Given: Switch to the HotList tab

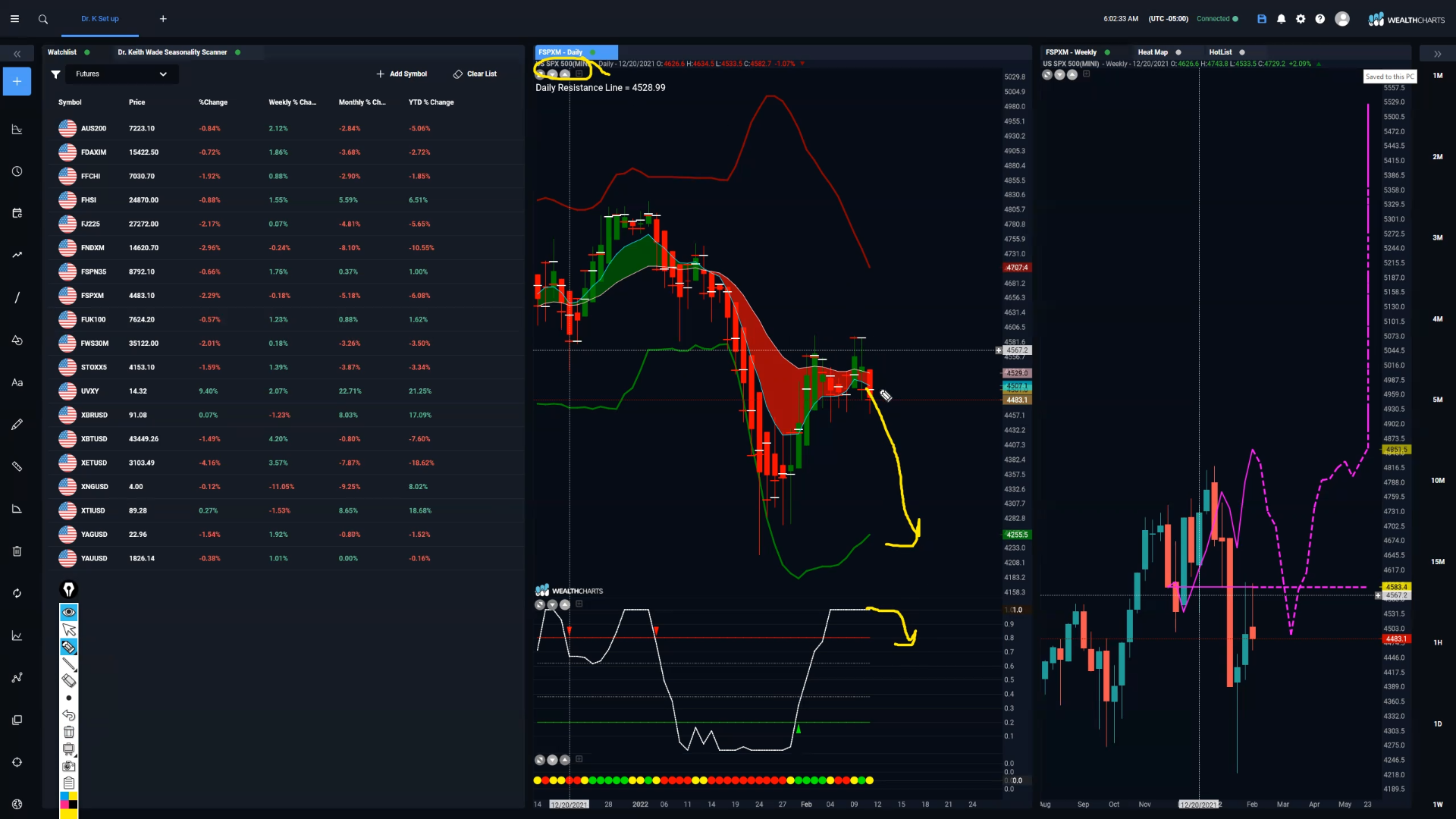Looking at the screenshot, I should coord(1226,52).
